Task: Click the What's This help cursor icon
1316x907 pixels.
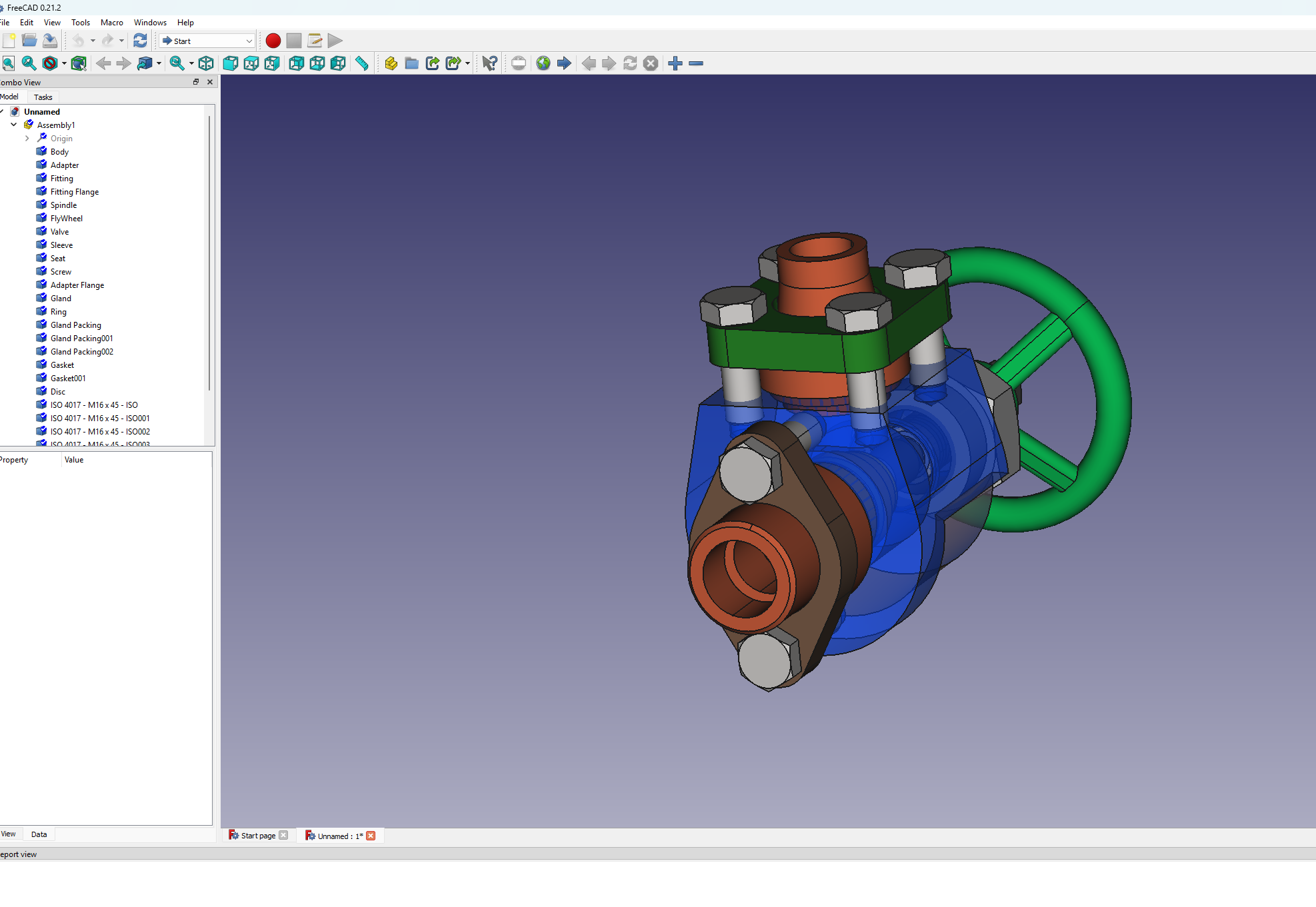Action: click(489, 63)
